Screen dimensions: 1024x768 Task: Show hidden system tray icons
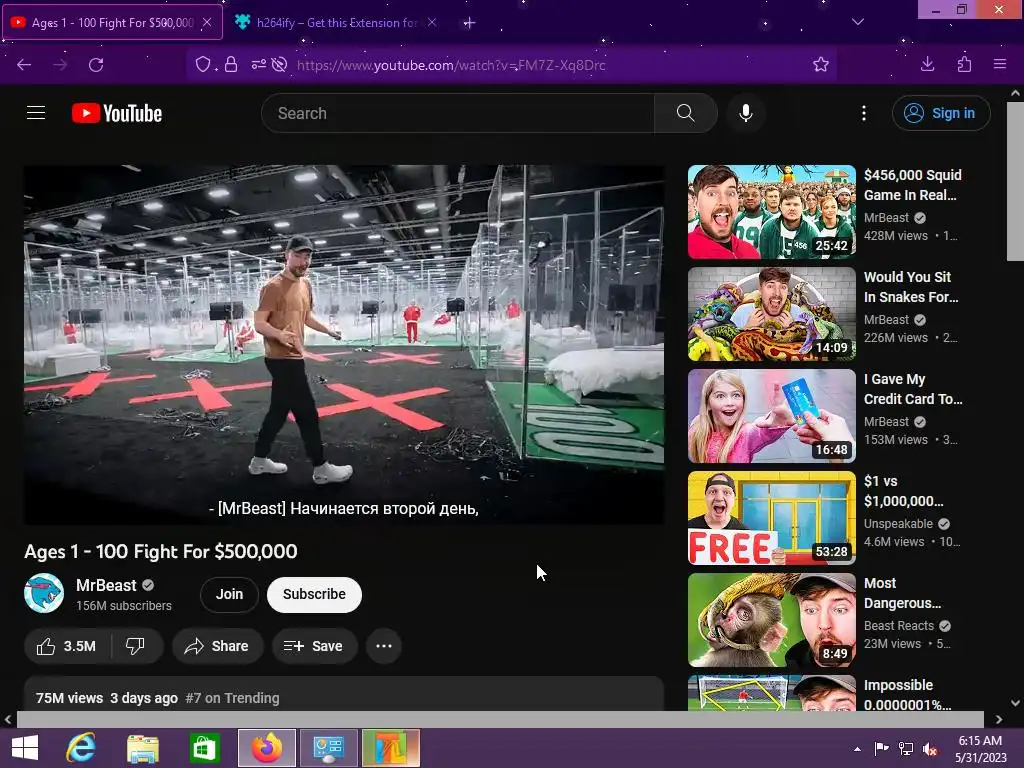pyautogui.click(x=857, y=749)
